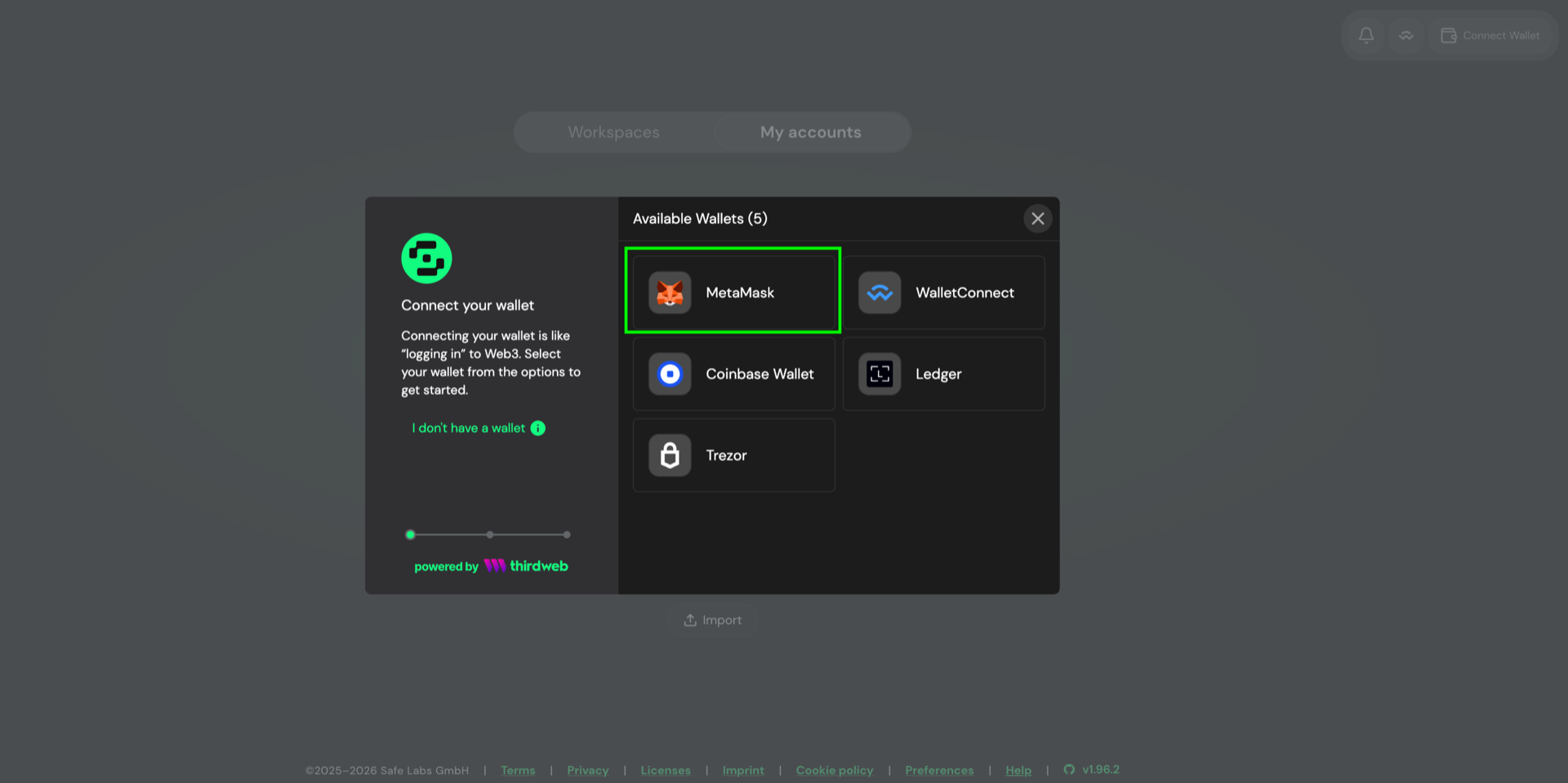The height and width of the screenshot is (783, 1568).
Task: Click the v1.96.2 GitHub version link
Action: pyautogui.click(x=1092, y=769)
